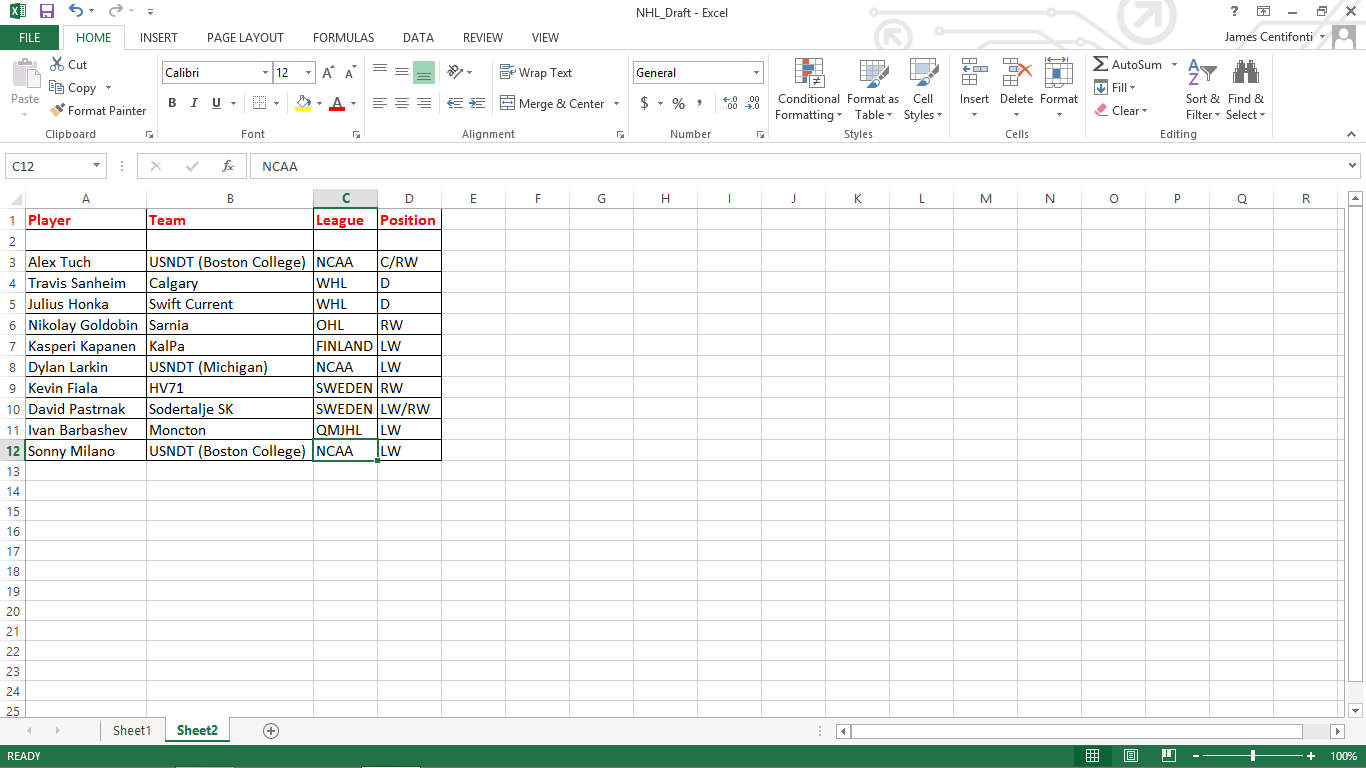Center the cell text horizontally
The image size is (1366, 768).
click(402, 103)
